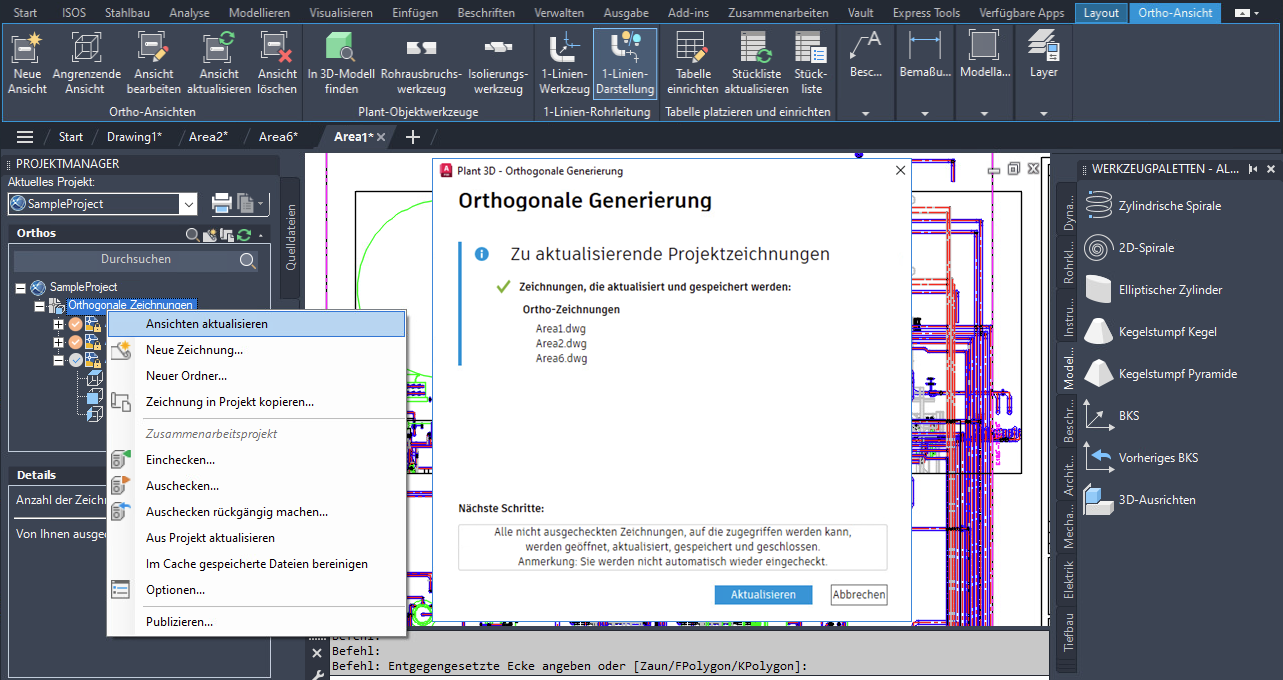
Task: Click the green refresh icon in Orthos header
Action: point(243,234)
